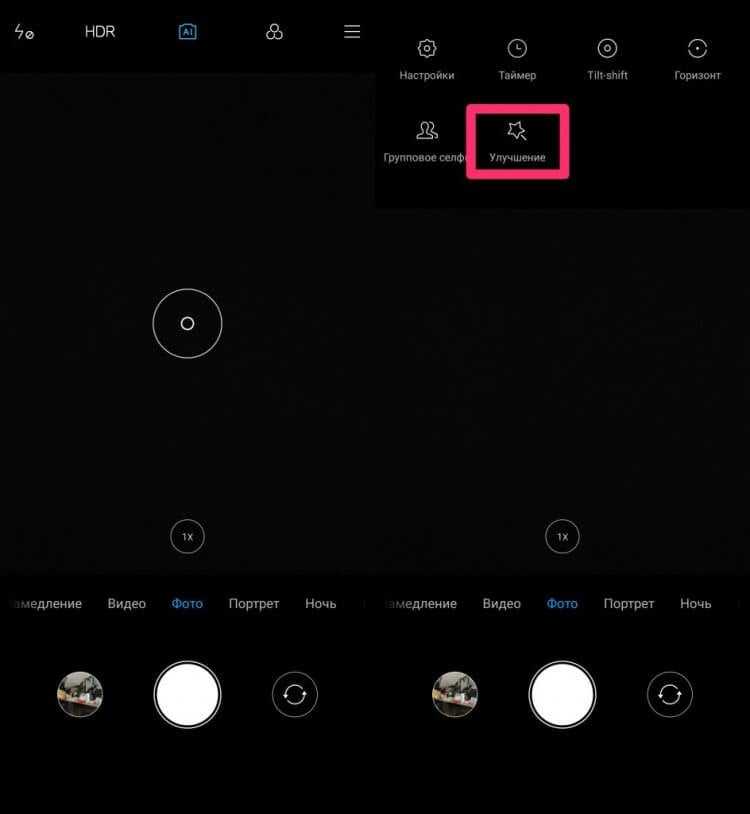This screenshot has width=750, height=814.
Task: Open Настройки gear icon
Action: [x=427, y=49]
